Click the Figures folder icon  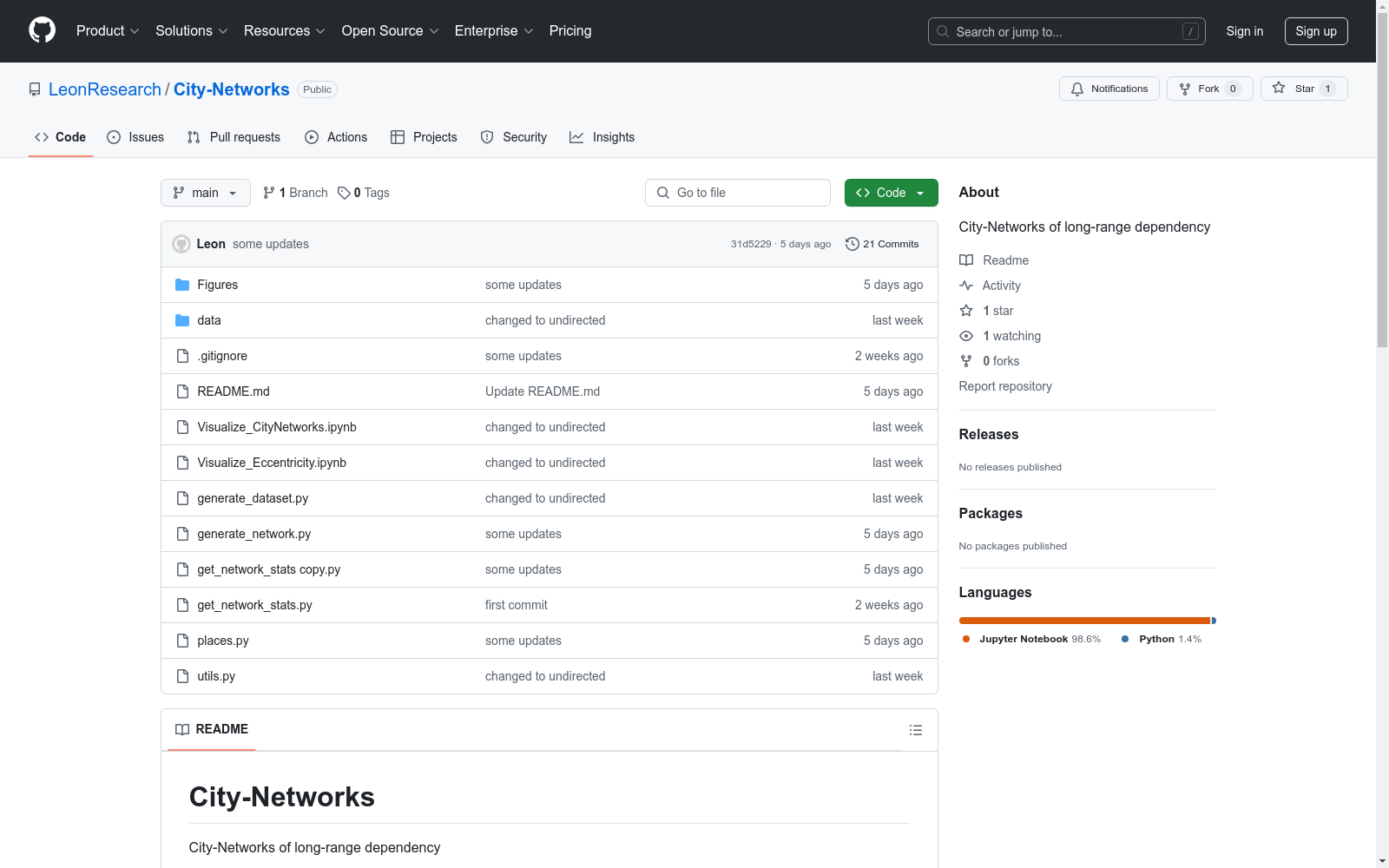pos(182,285)
